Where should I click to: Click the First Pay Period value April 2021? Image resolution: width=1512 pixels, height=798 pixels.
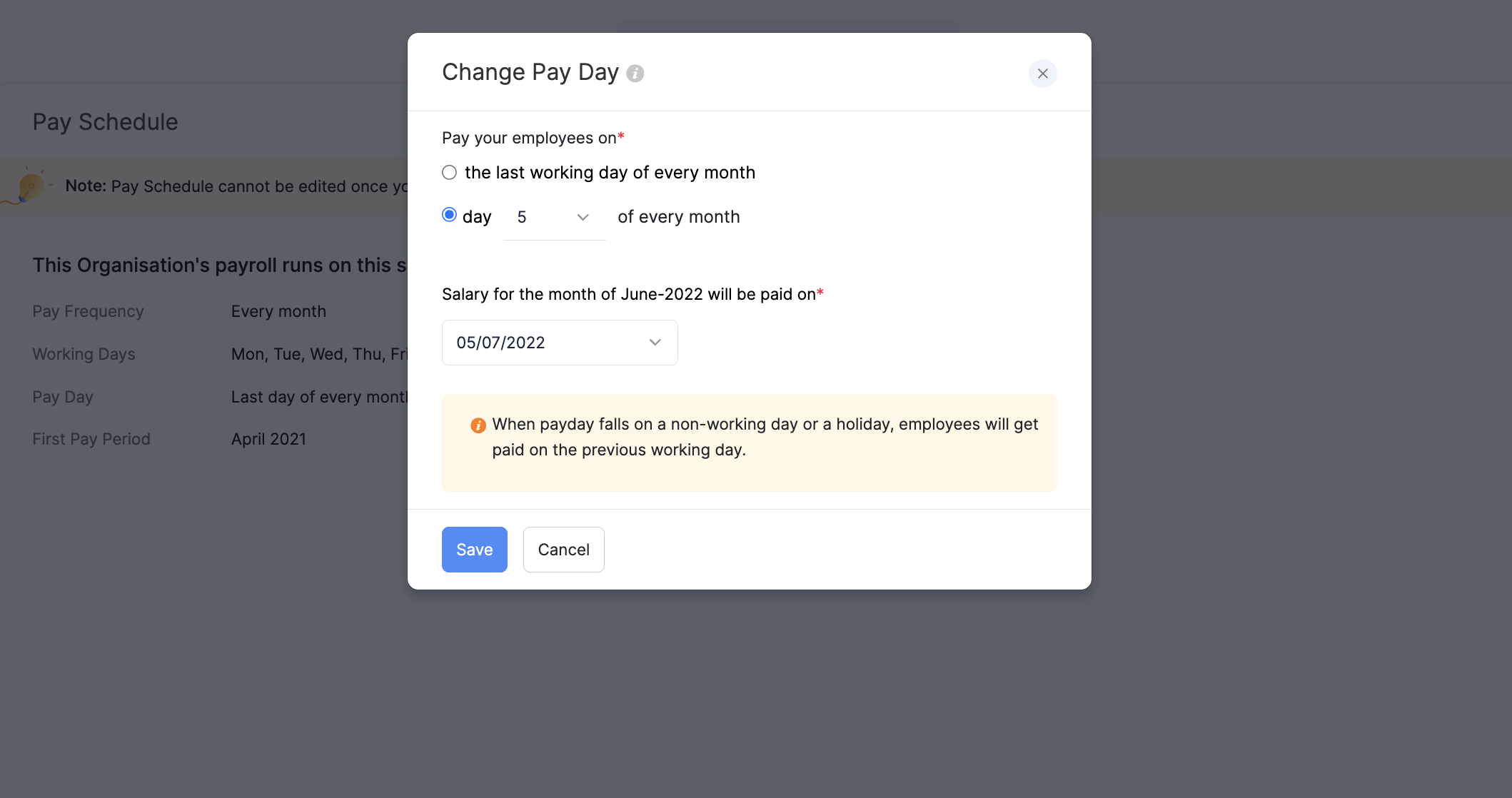pyautogui.click(x=268, y=439)
